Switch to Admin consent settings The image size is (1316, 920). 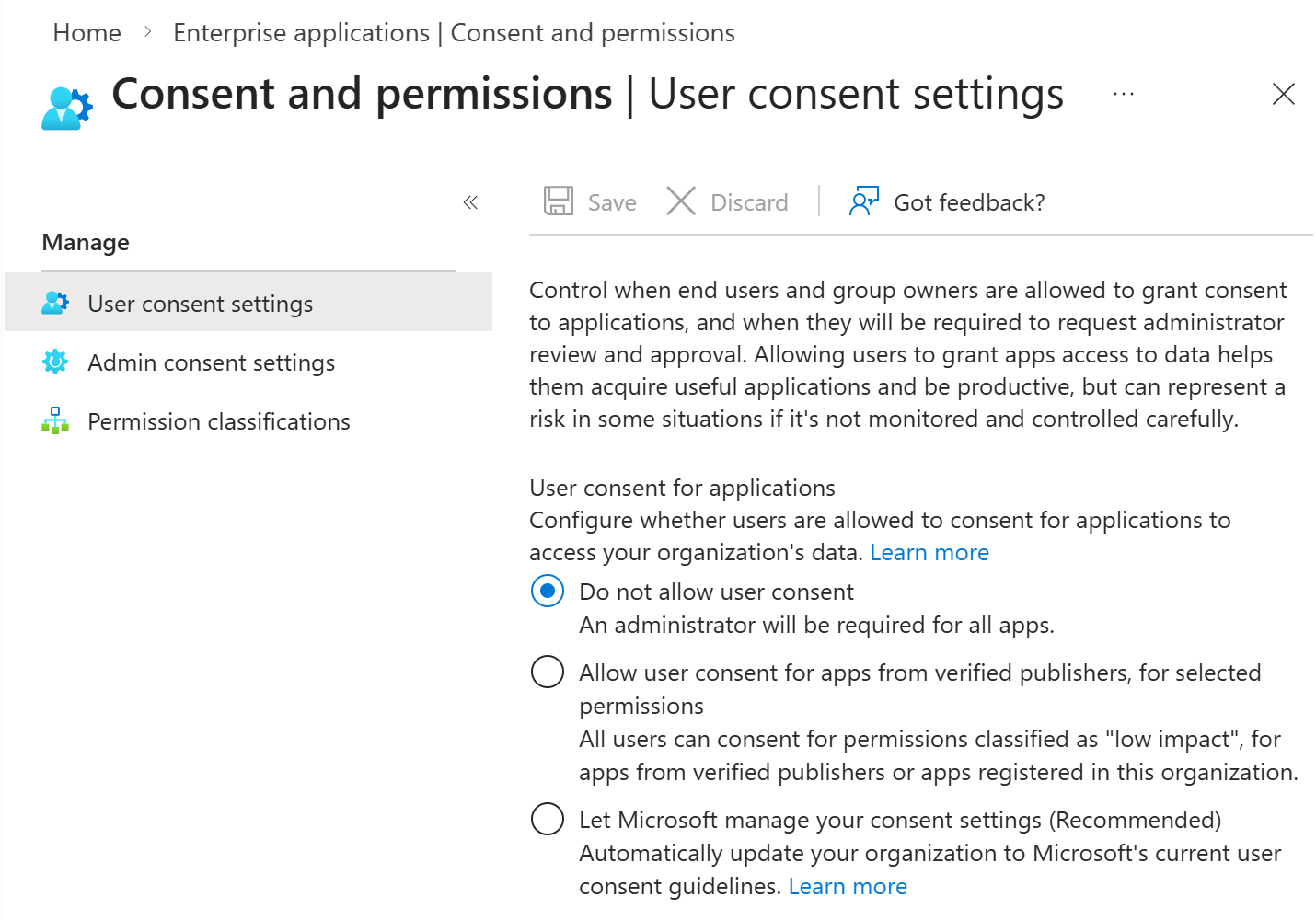coord(211,362)
